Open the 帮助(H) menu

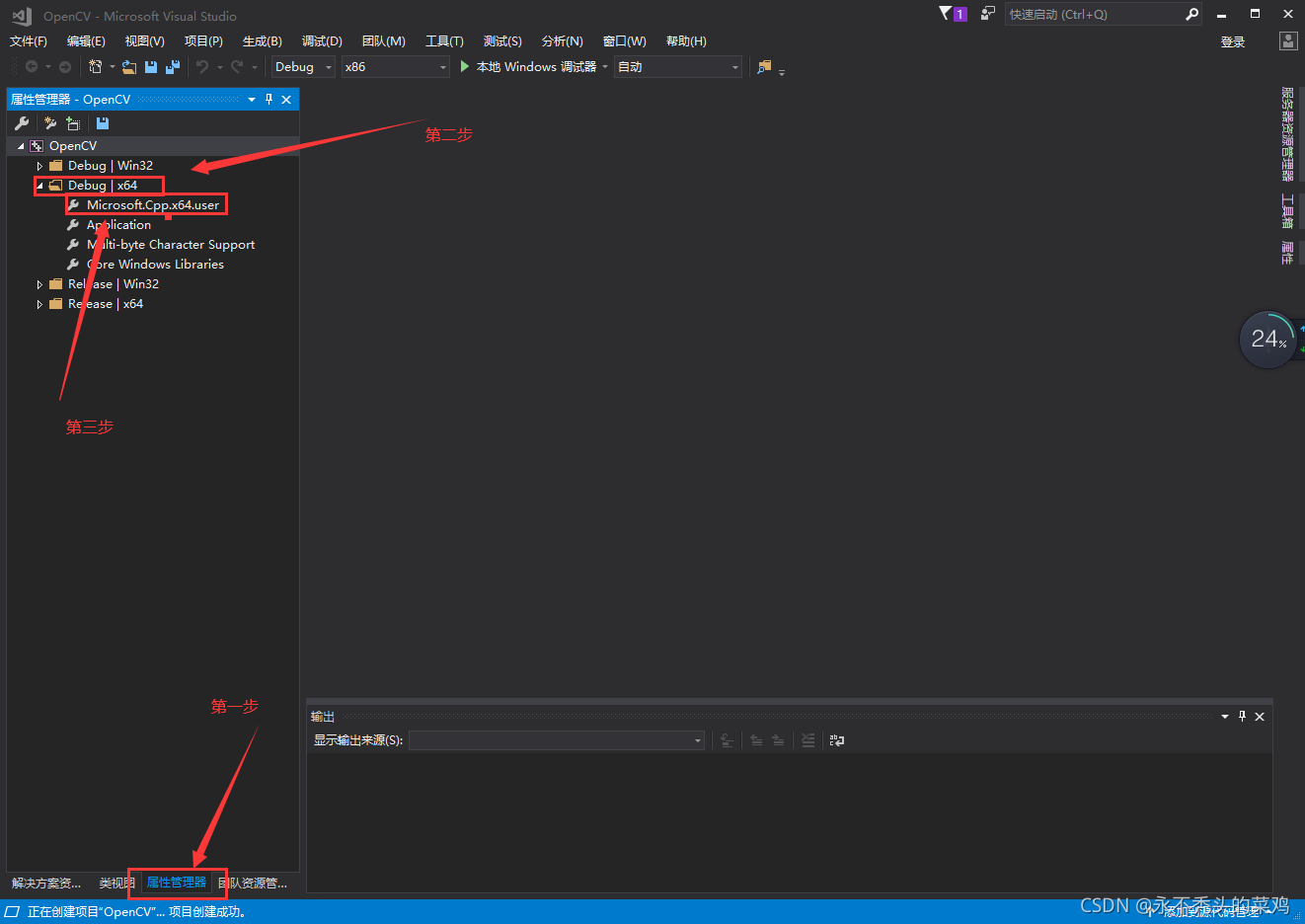point(686,41)
